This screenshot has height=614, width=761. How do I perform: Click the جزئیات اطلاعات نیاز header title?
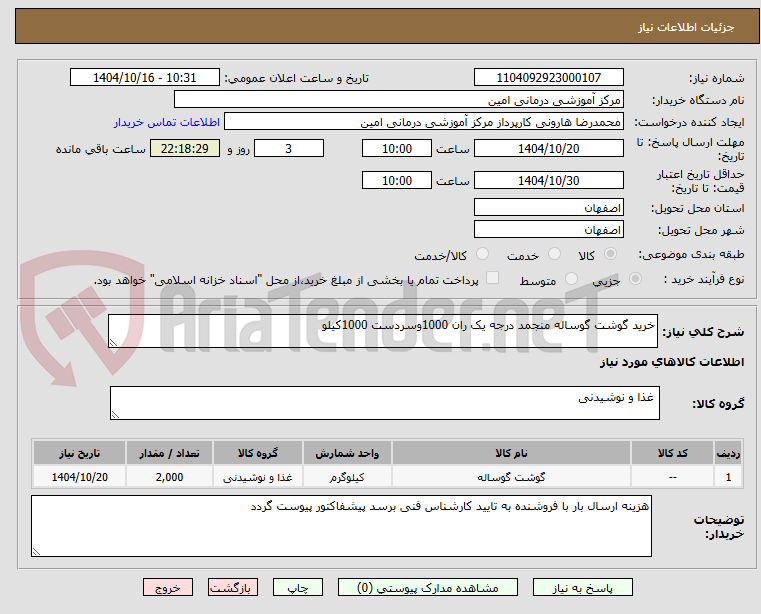point(686,27)
